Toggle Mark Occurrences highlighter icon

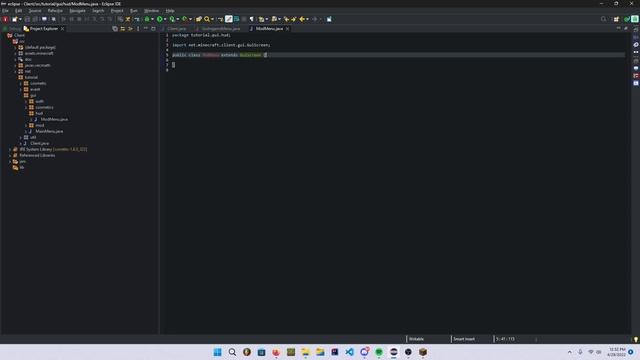coord(229,19)
